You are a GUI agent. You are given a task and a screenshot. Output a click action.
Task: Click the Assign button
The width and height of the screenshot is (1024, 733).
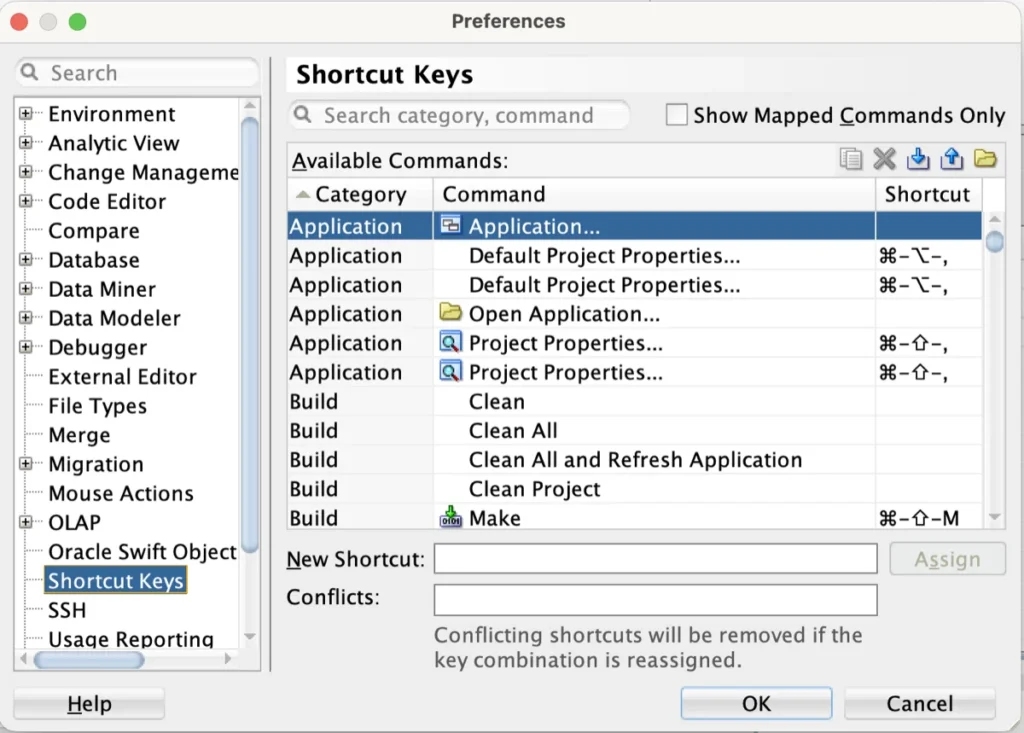tap(947, 559)
